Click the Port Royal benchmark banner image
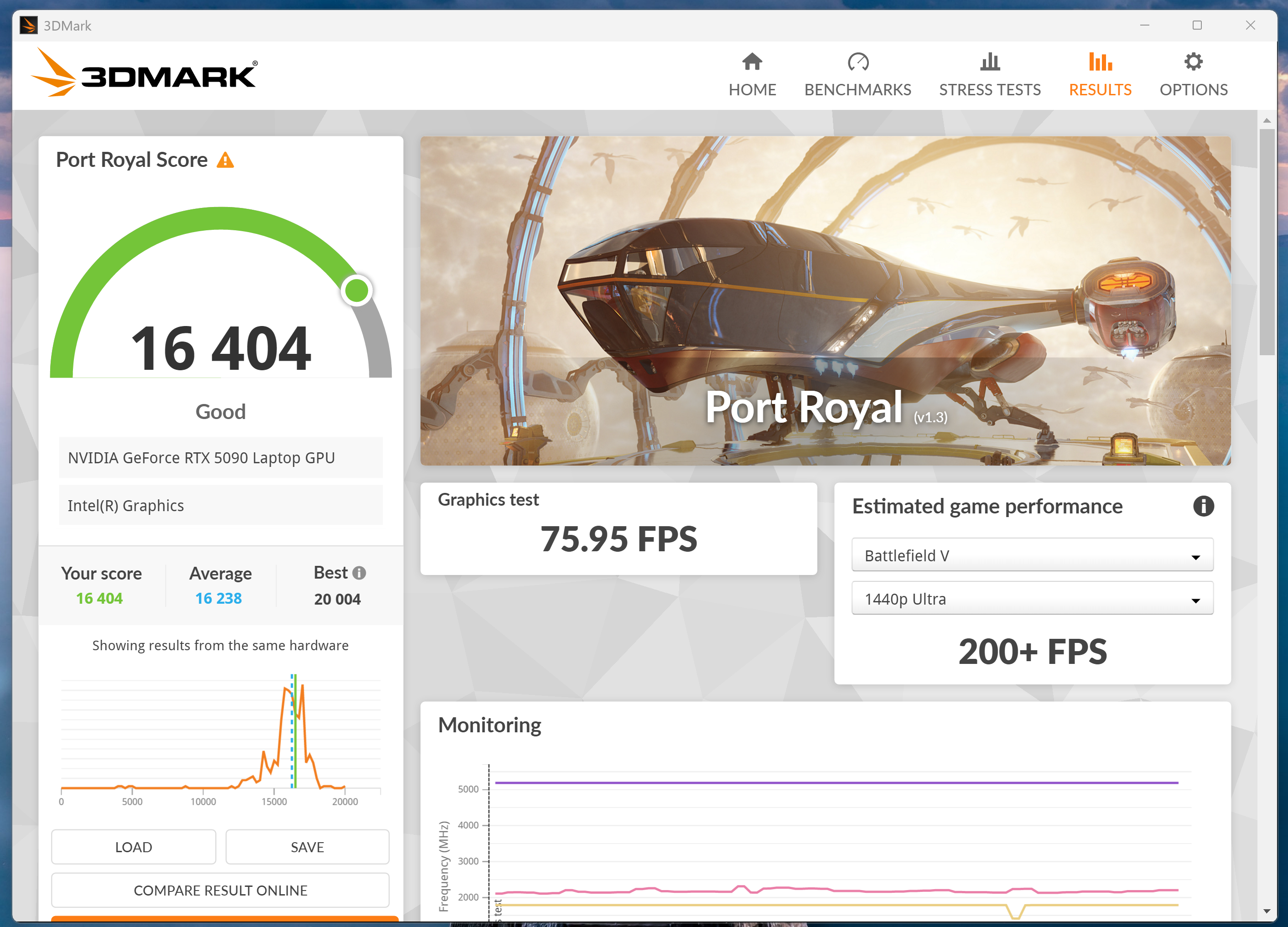Image resolution: width=1288 pixels, height=927 pixels. click(x=825, y=300)
